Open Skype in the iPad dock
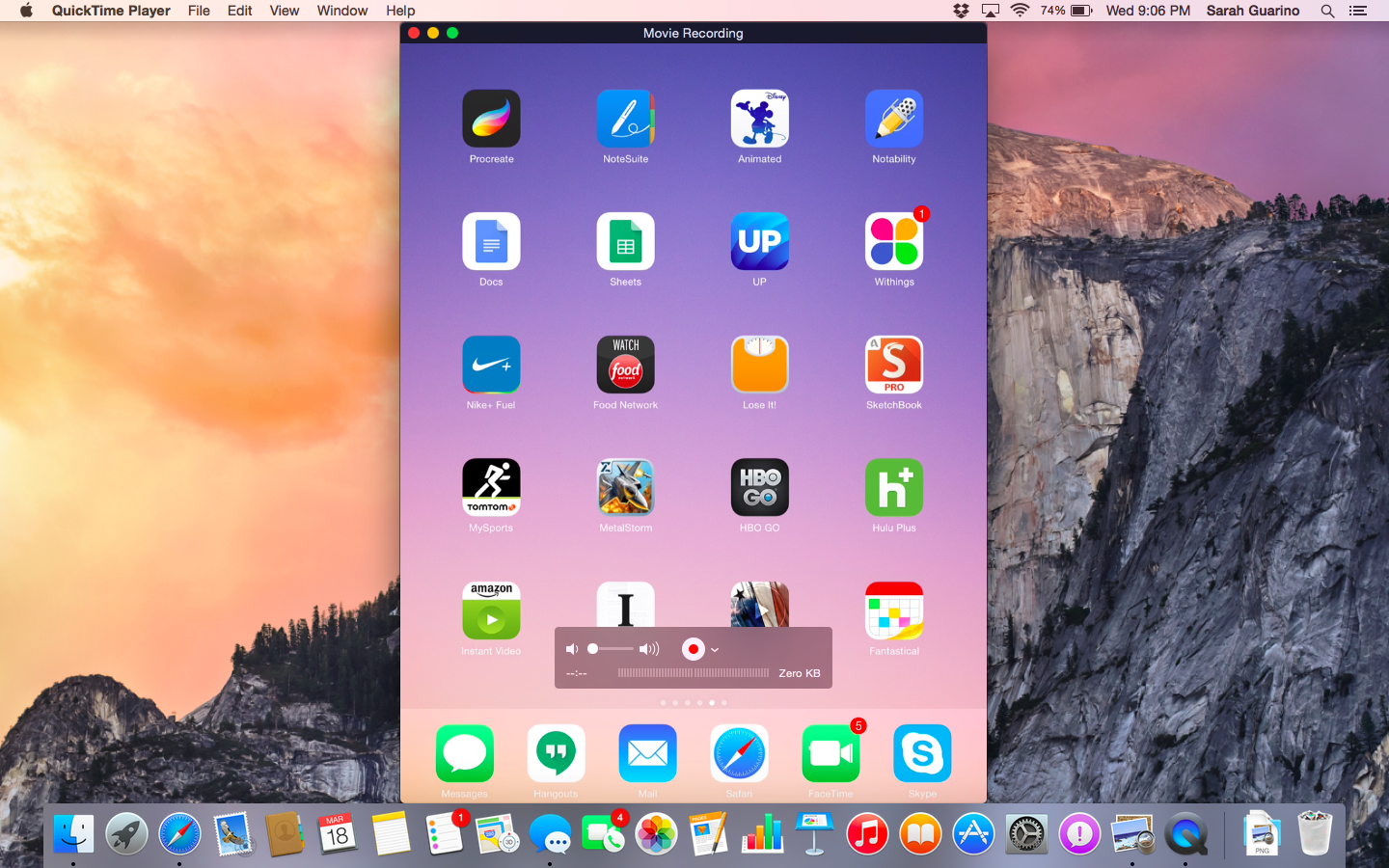Image resolution: width=1389 pixels, height=868 pixels. point(922,753)
